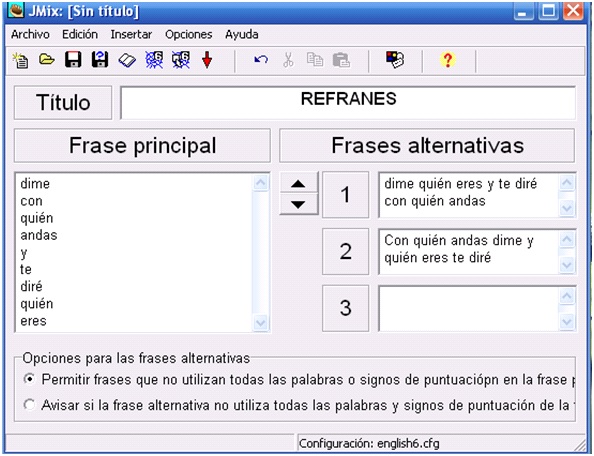Click down arrow stepper for alternative phrases
This screenshot has width=594, height=456.
(x=299, y=205)
